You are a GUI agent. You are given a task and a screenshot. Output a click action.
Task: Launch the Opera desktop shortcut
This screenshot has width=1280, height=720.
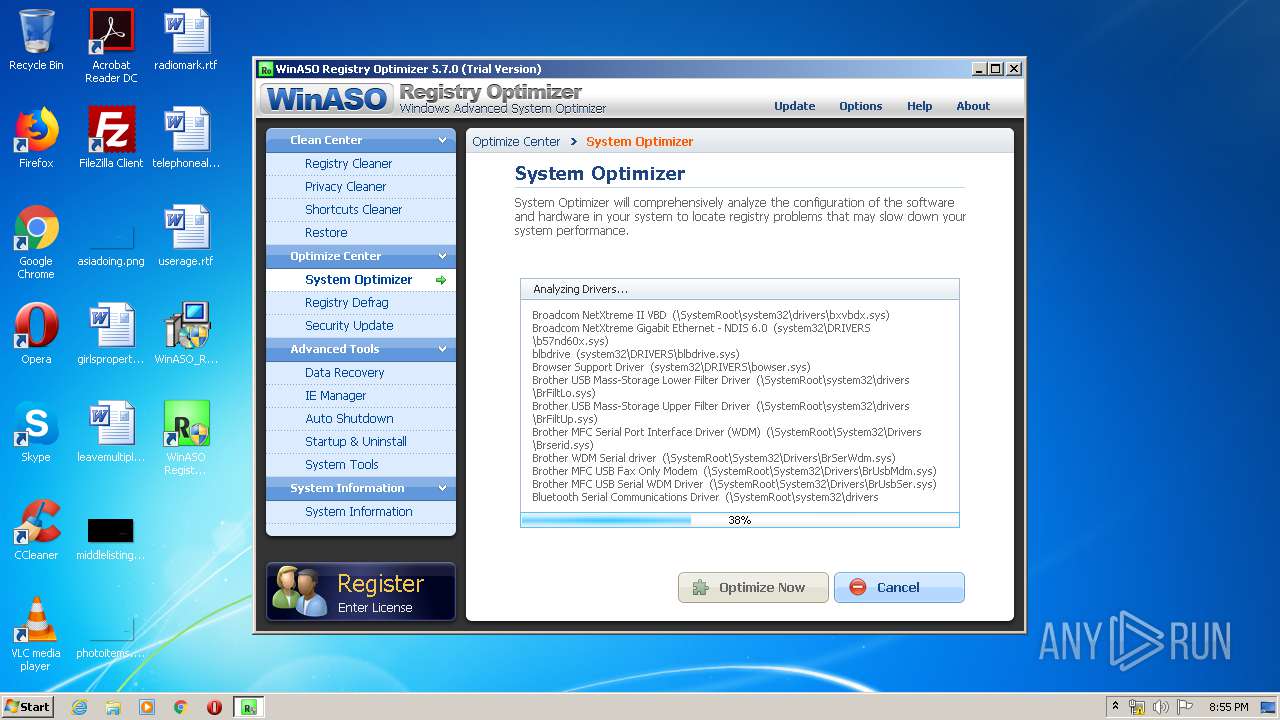pos(36,334)
